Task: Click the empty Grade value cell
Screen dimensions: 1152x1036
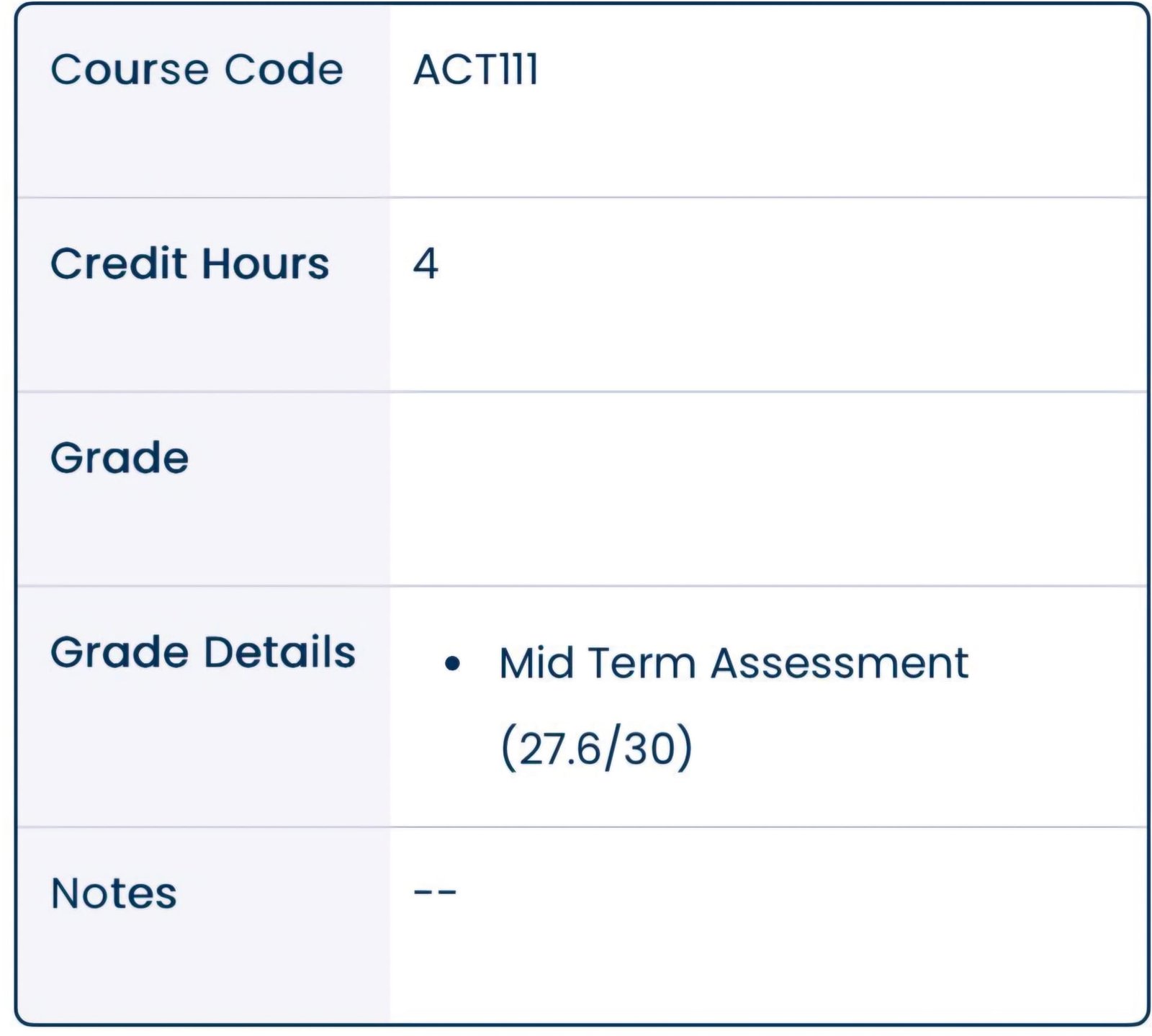Action: pyautogui.click(x=767, y=489)
